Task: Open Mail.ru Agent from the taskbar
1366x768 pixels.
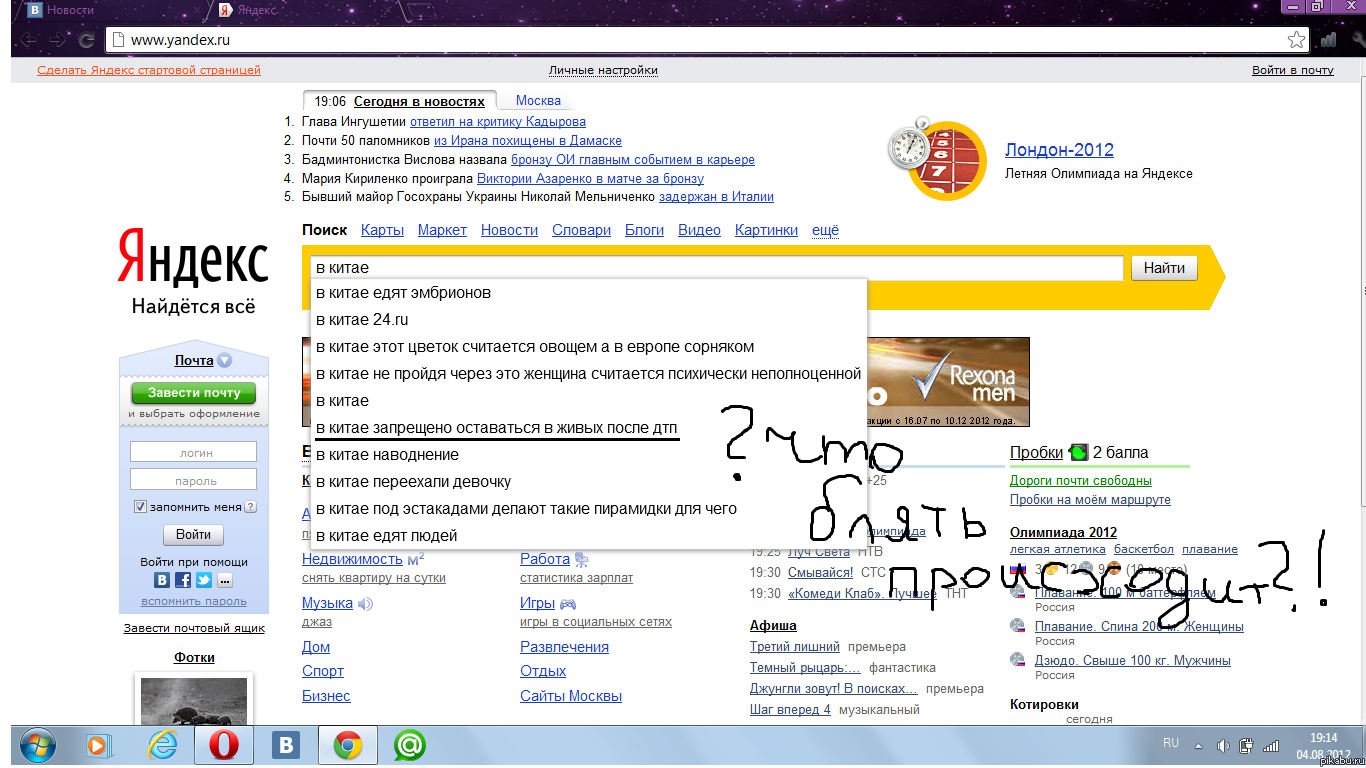Action: [x=409, y=745]
